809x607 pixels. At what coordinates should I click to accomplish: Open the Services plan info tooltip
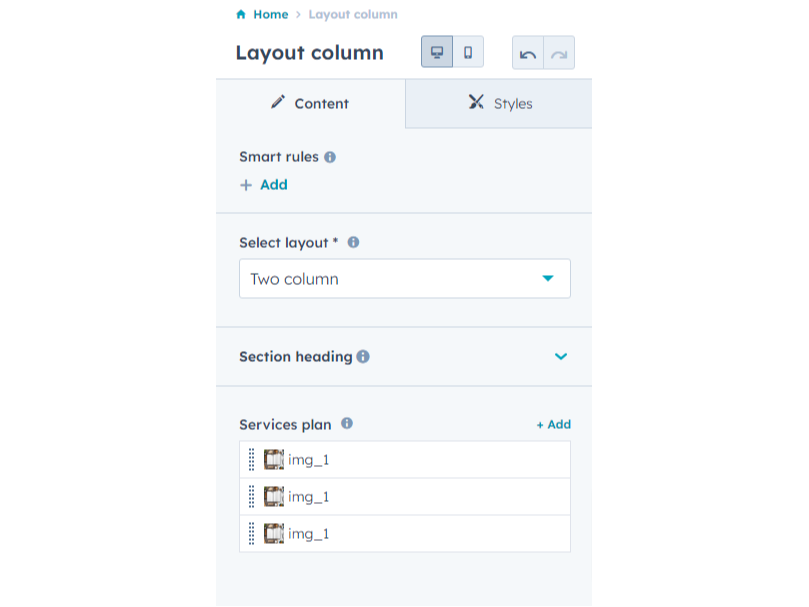346,423
